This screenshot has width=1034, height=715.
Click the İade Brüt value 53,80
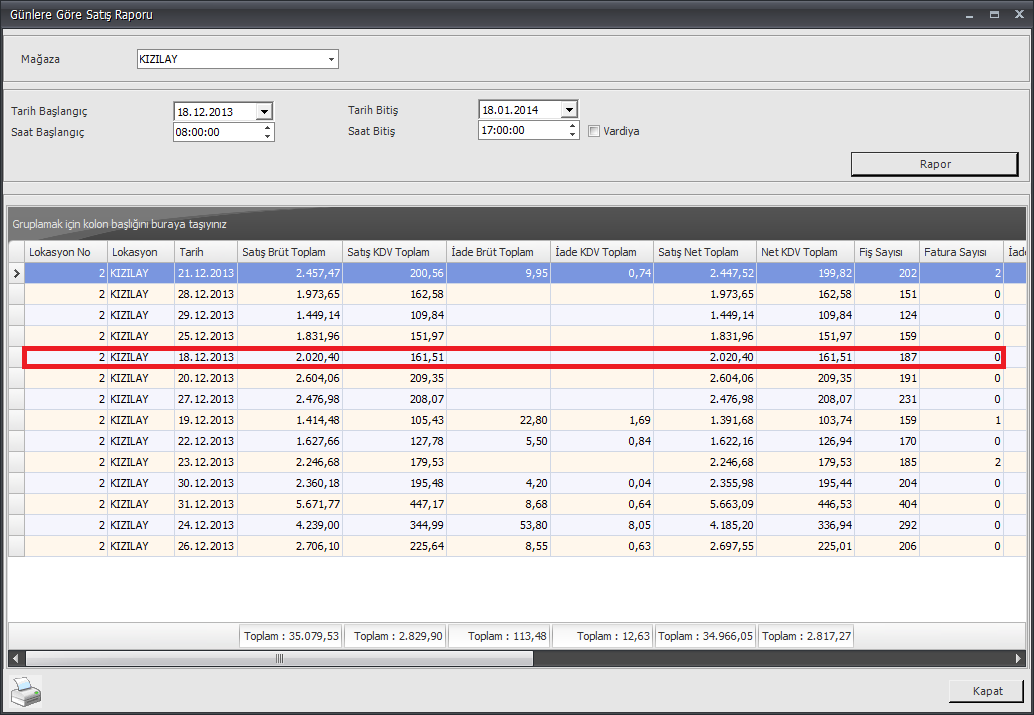[x=499, y=525]
